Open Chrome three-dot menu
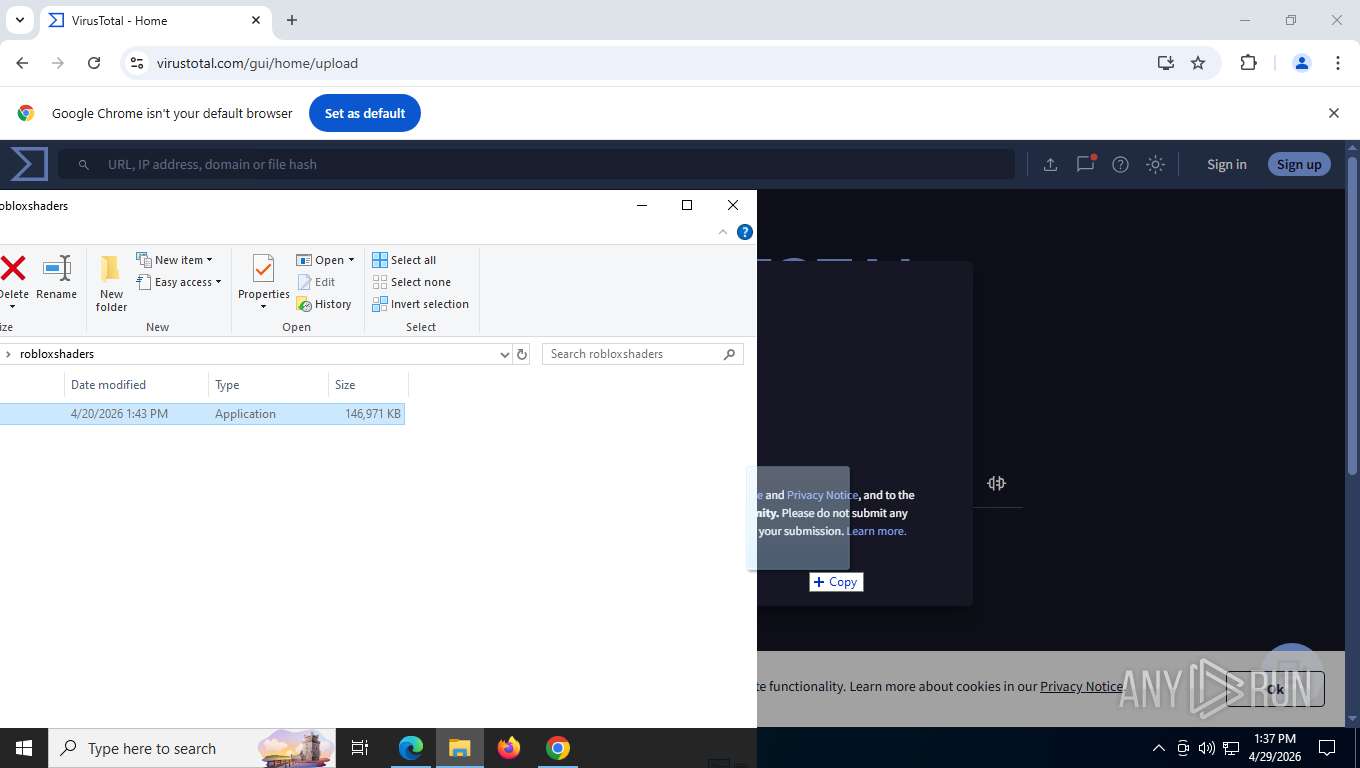This screenshot has height=768, width=1360. pos(1338,63)
